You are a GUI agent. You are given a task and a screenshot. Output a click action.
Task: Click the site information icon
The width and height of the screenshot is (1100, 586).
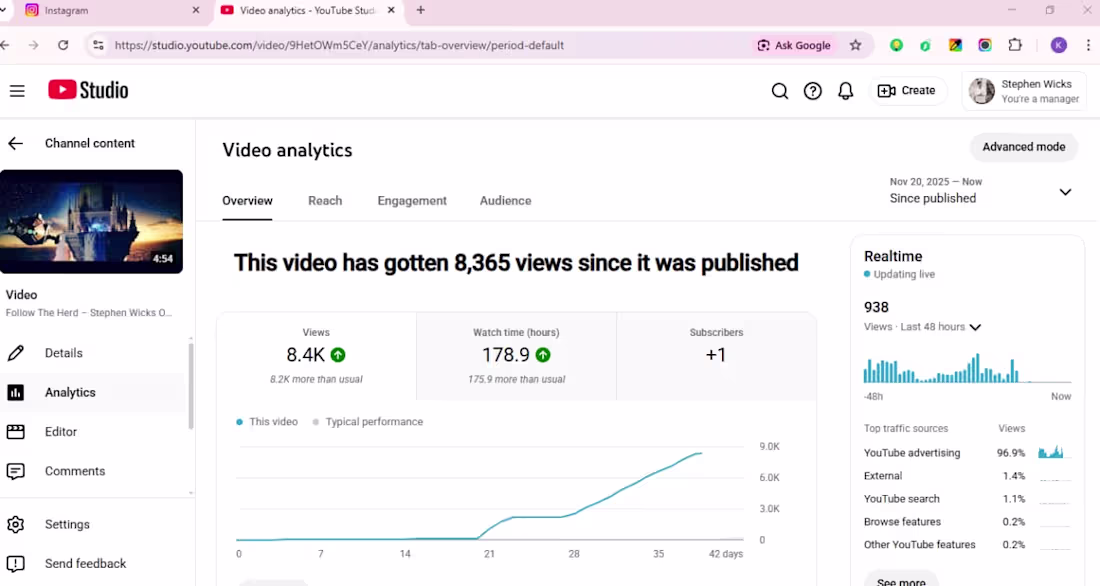coord(98,45)
